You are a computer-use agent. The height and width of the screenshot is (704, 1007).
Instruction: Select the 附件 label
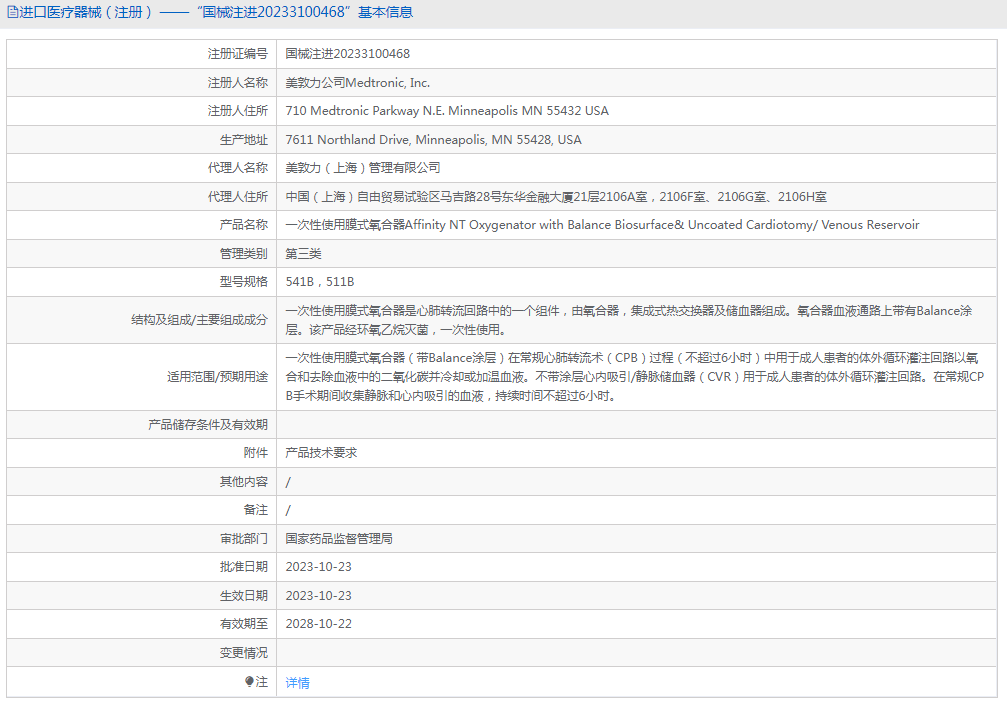[256, 453]
